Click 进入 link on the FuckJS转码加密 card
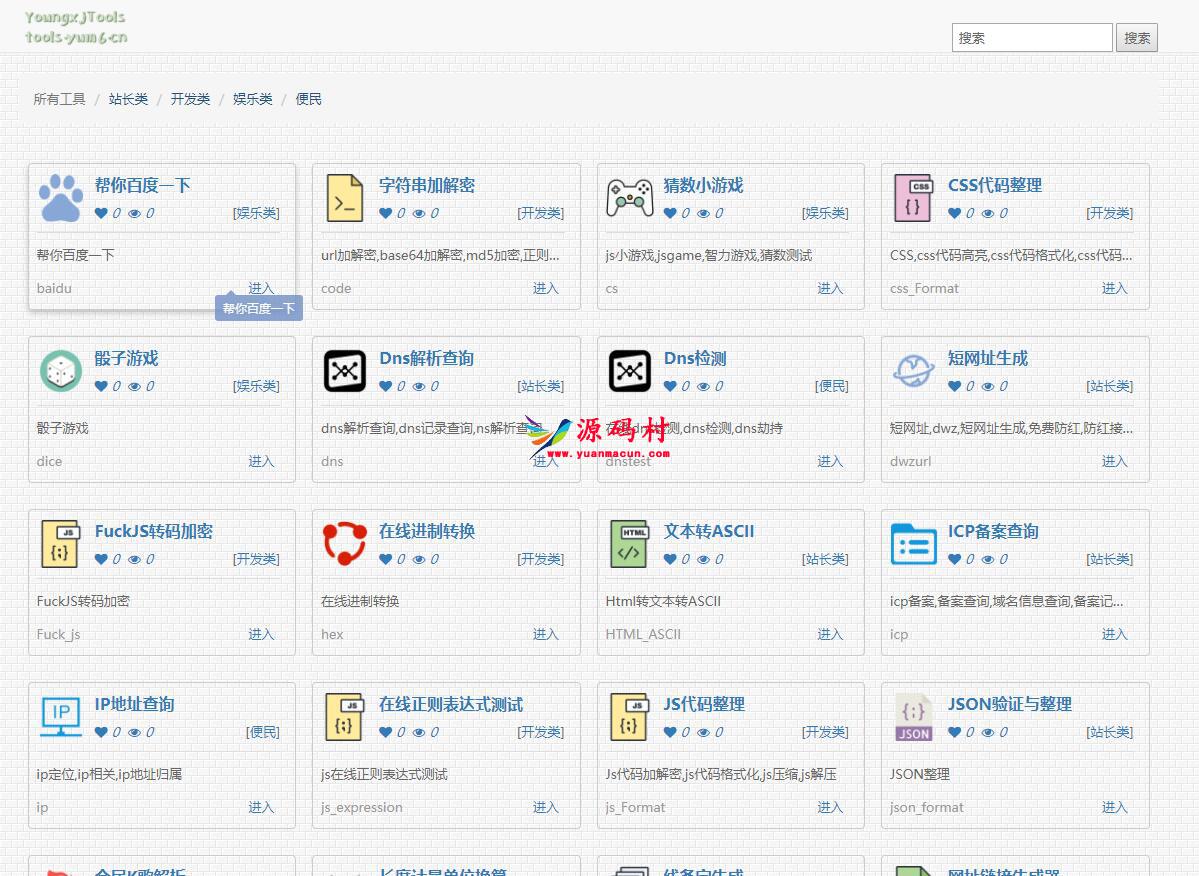Screen dimensions: 1199x876 coord(261,634)
